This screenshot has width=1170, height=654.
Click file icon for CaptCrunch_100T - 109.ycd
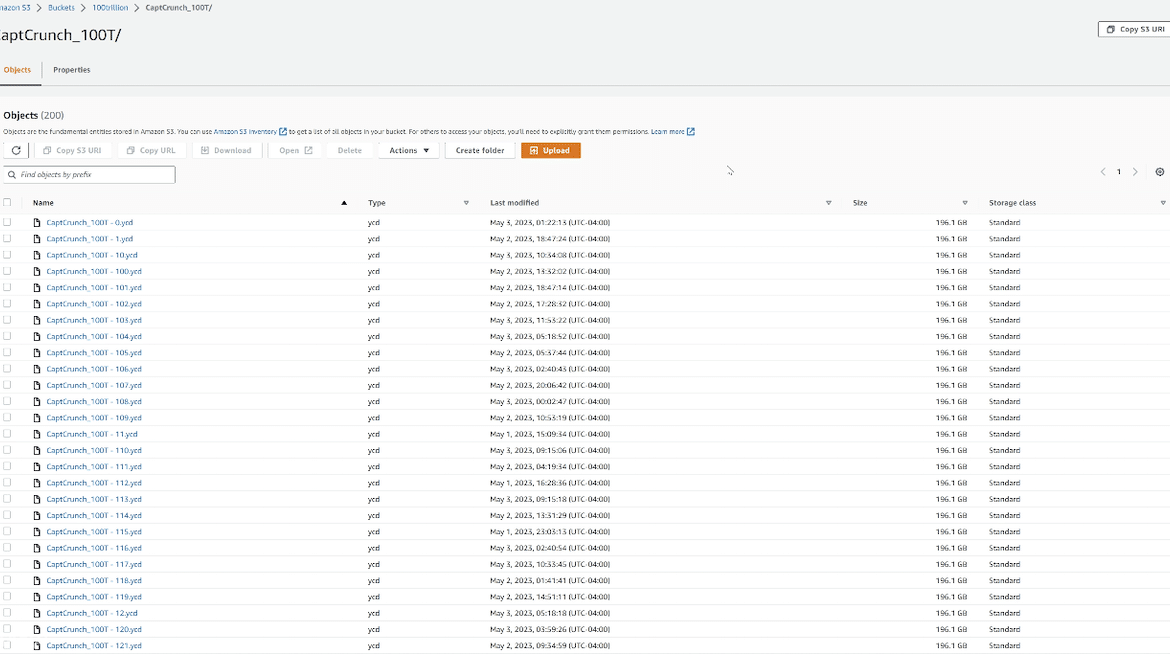click(x=37, y=418)
